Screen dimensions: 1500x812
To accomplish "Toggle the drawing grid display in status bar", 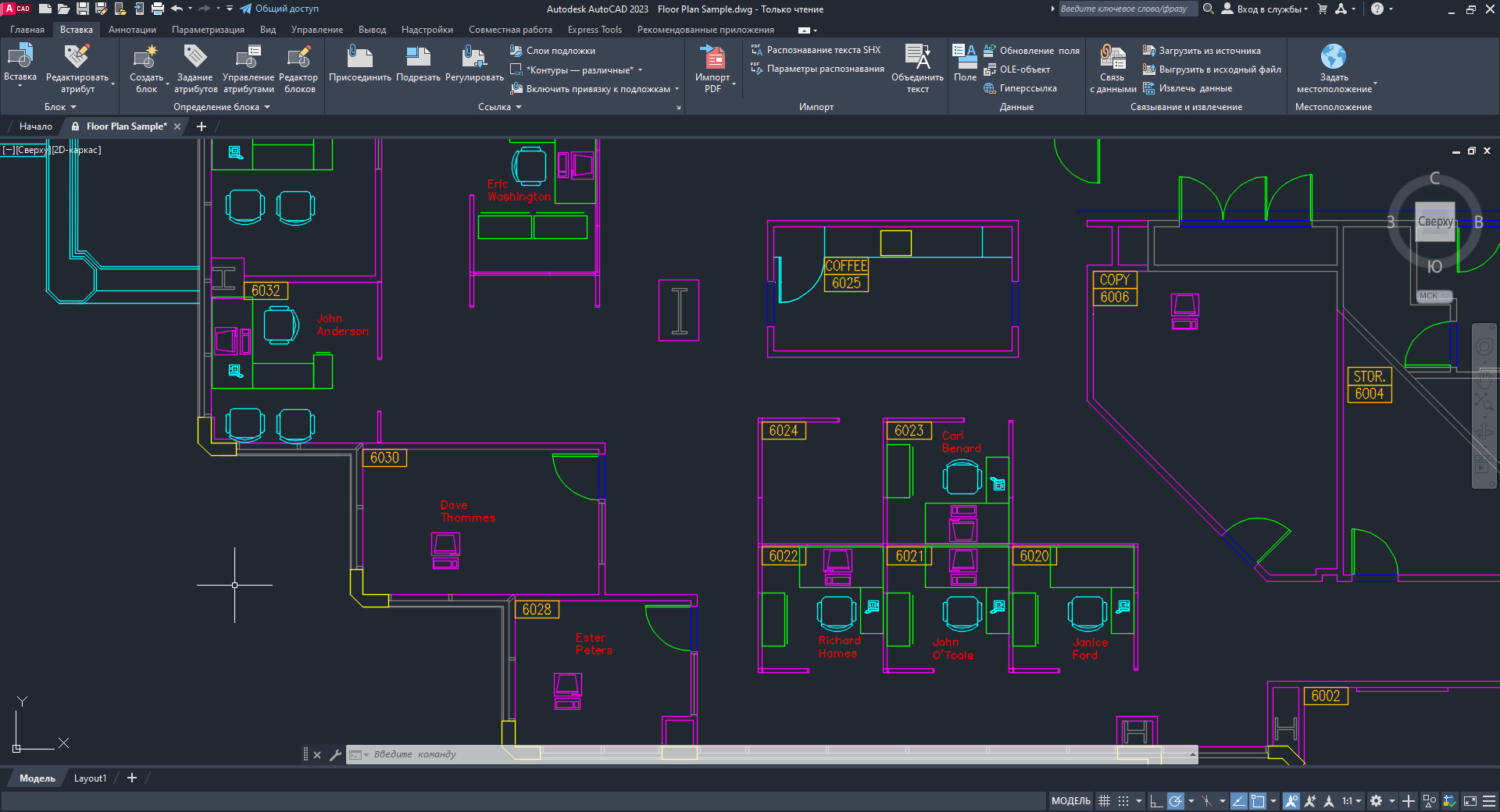I will pos(1104,801).
